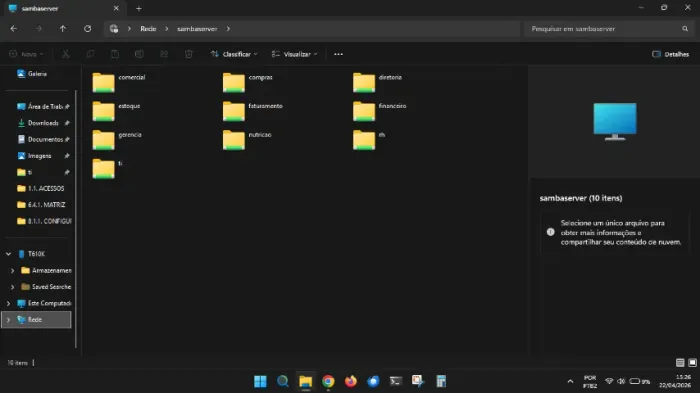Open the Classificar sort dropdown
This screenshot has height=393, width=700.
coord(234,54)
